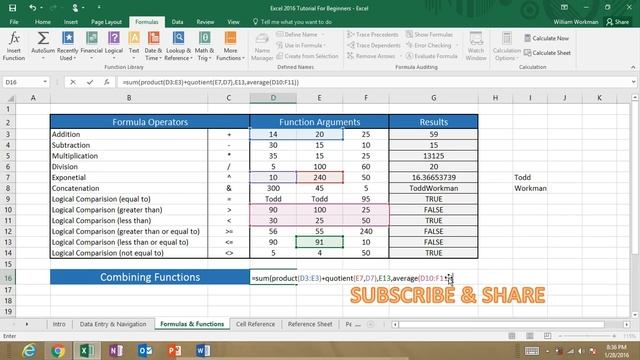This screenshot has height=360, width=640.
Task: Open Internet Explorer from taskbar
Action: [29, 351]
